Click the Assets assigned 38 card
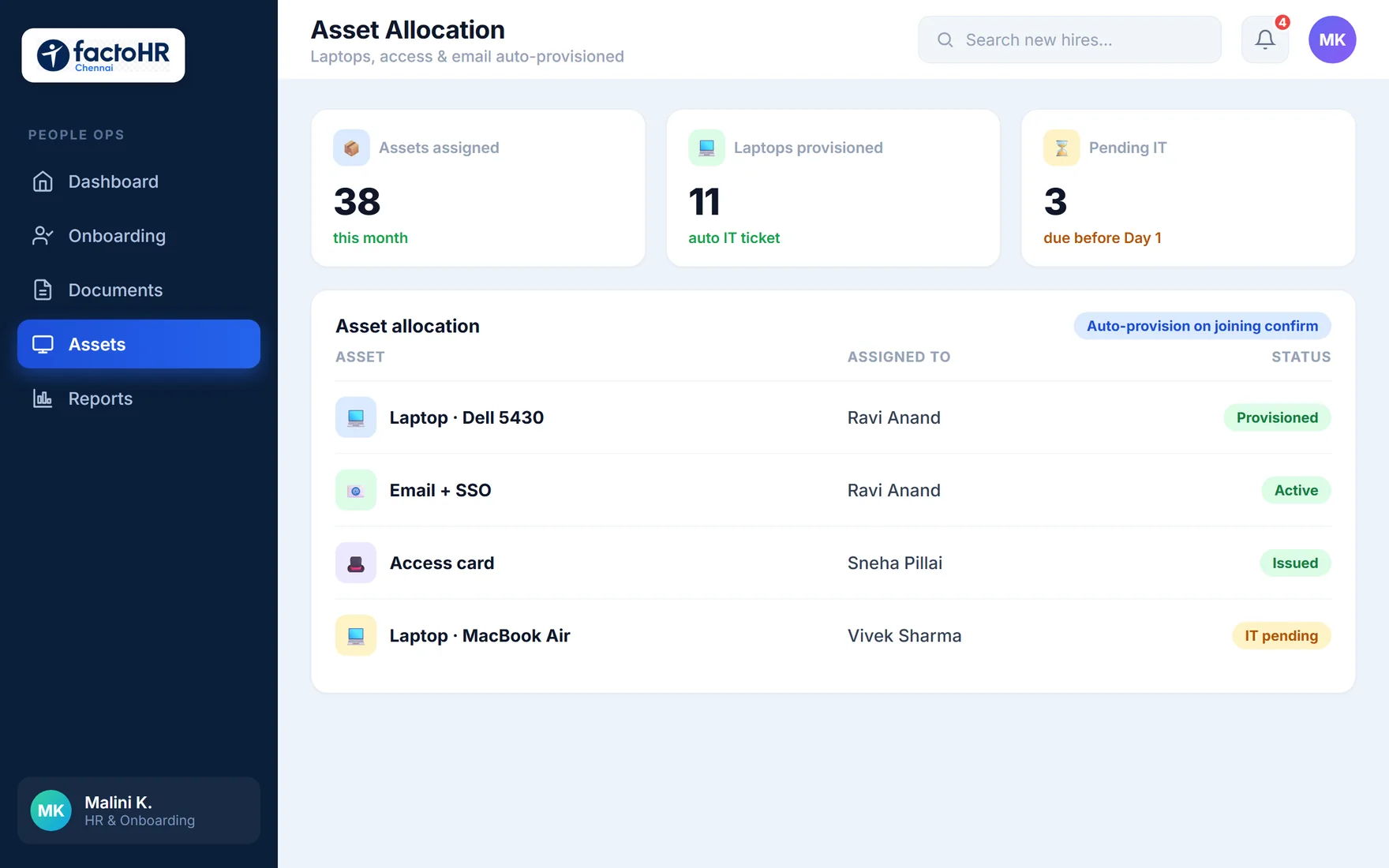 pyautogui.click(x=478, y=188)
